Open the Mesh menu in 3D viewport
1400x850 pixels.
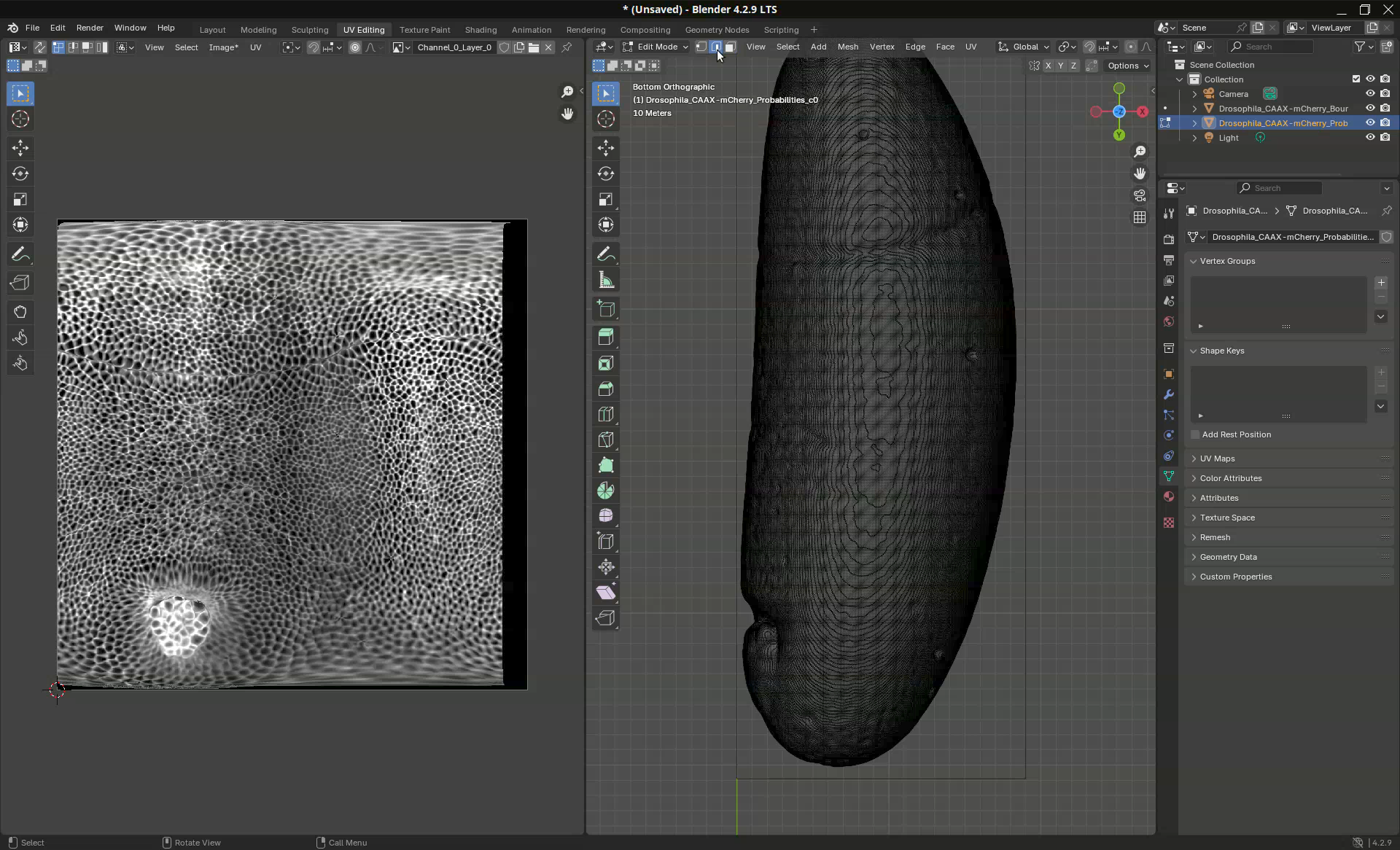coord(847,47)
